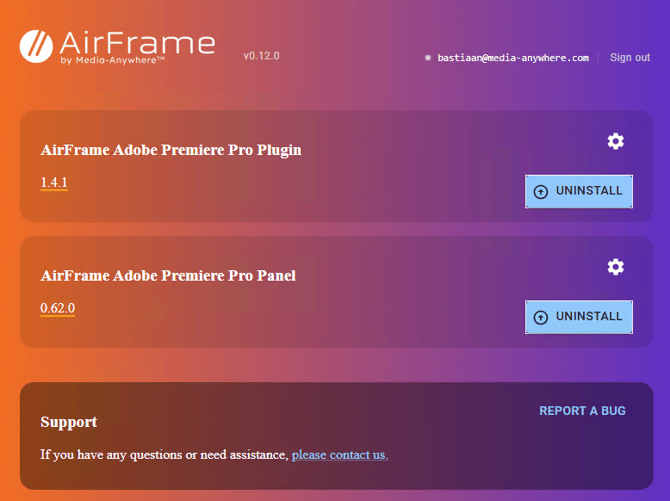Sign out of the account
This screenshot has height=501, width=670.
coord(630,57)
